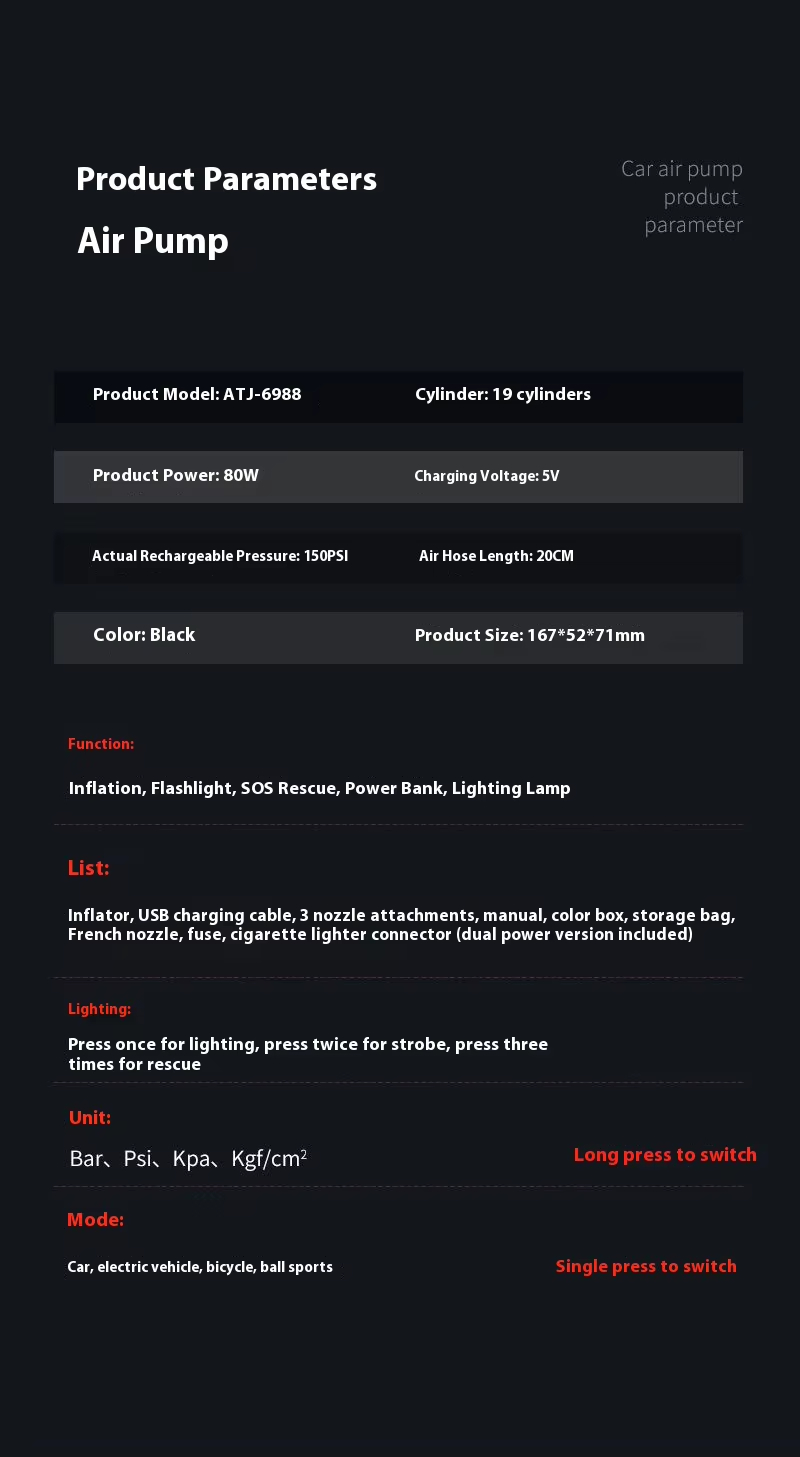Image resolution: width=800 pixels, height=1457 pixels.
Task: Click the red 'Long press to switch' text
Action: pos(665,1155)
